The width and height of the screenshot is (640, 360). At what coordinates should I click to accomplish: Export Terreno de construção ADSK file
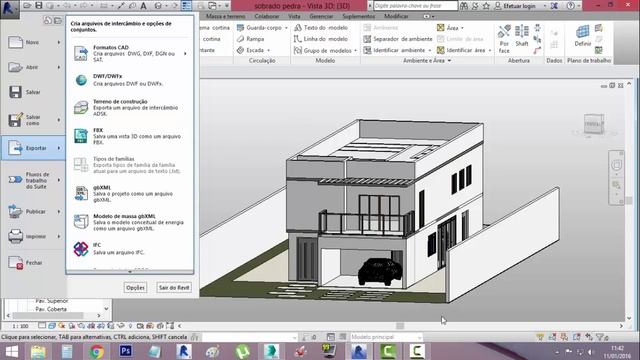tap(130, 107)
